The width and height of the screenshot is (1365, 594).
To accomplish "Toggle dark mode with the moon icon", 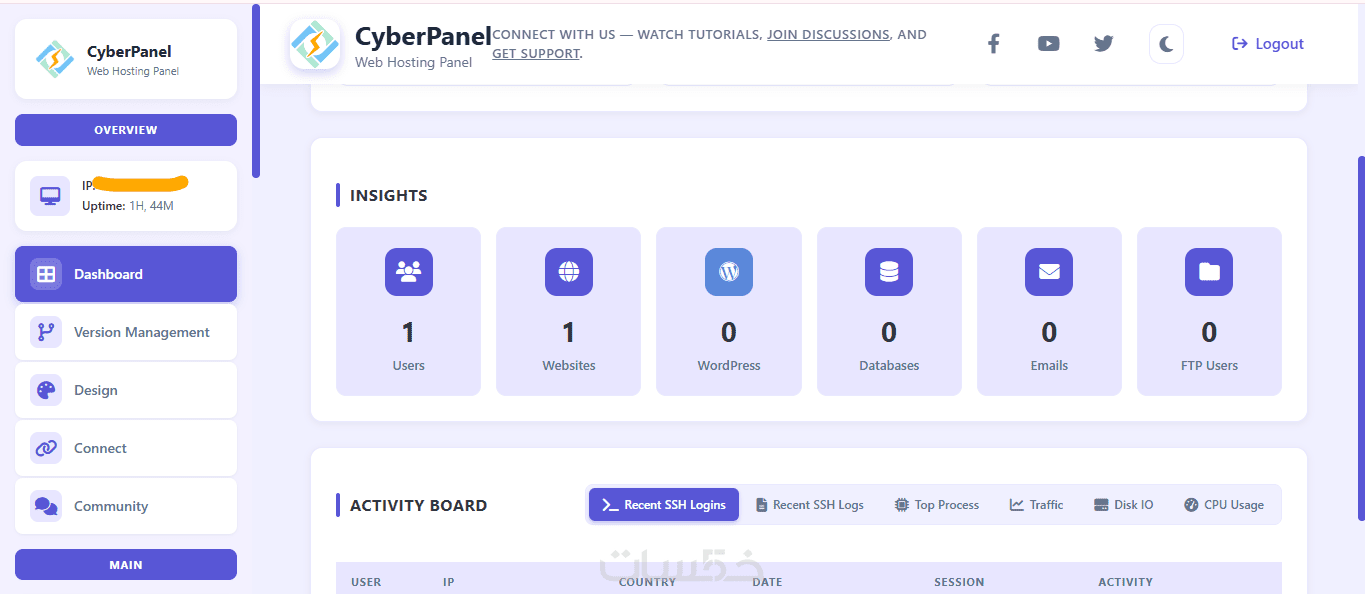I will 1166,44.
